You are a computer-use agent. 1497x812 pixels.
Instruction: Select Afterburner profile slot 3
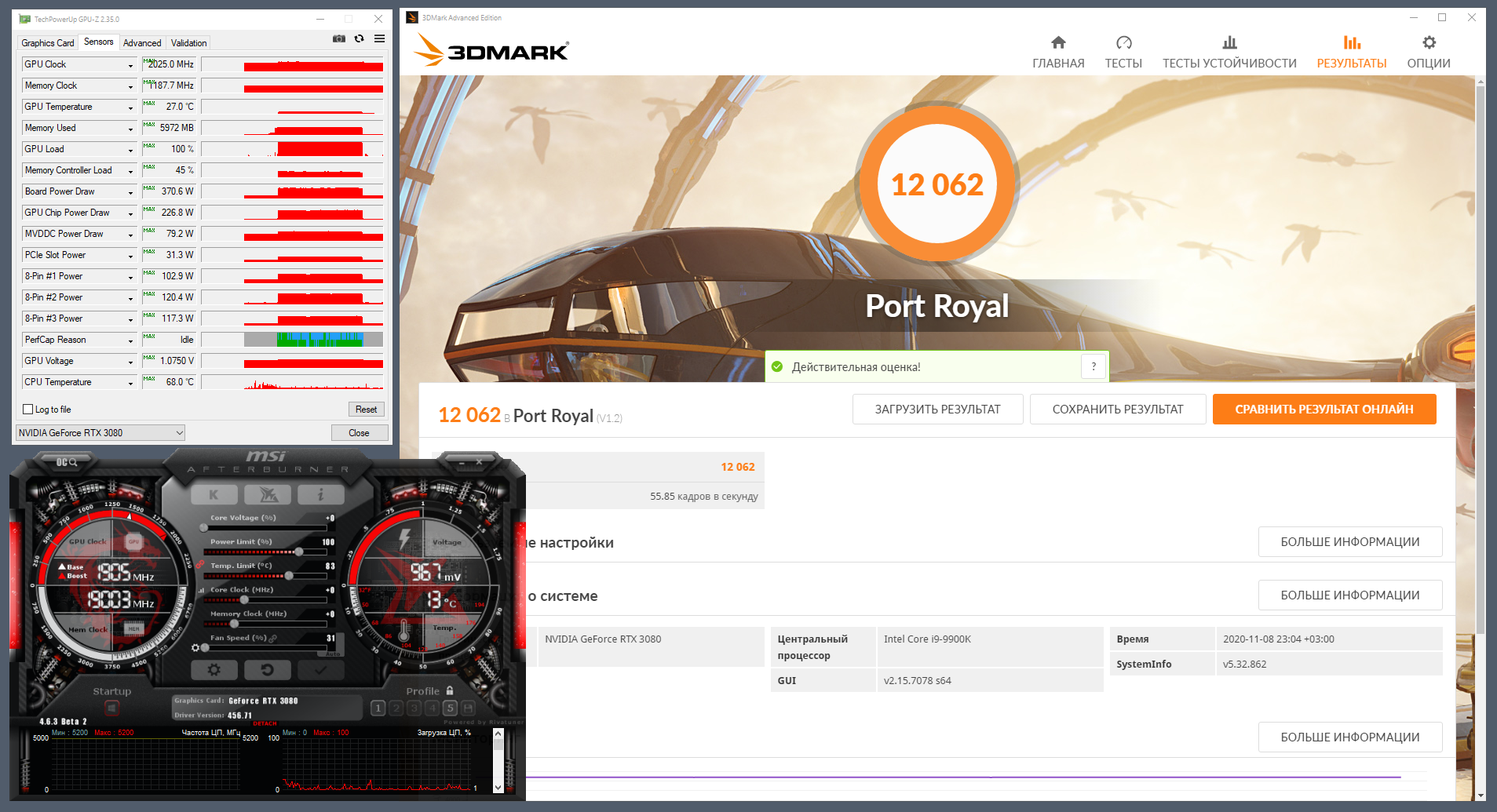coord(414,708)
